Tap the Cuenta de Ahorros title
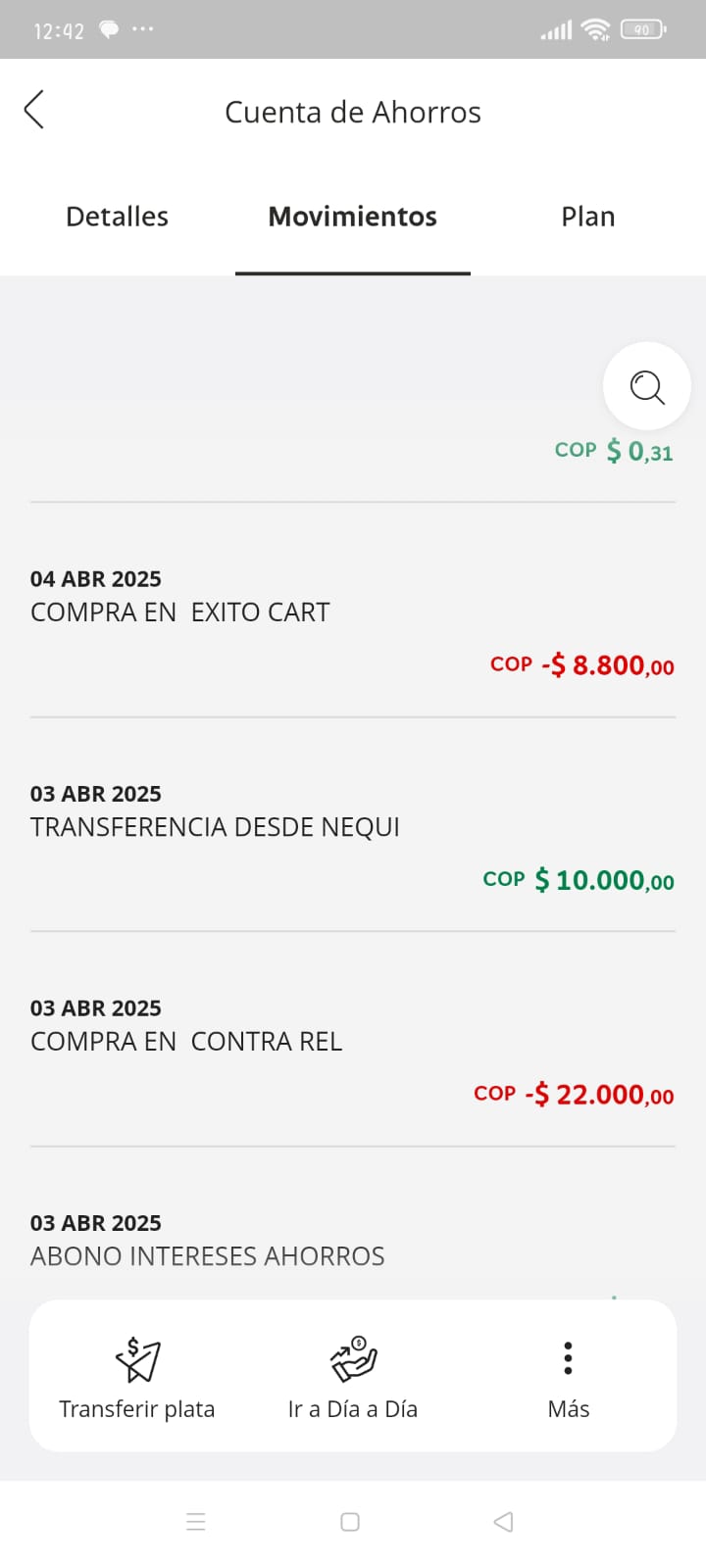The width and height of the screenshot is (706, 1568). [352, 113]
